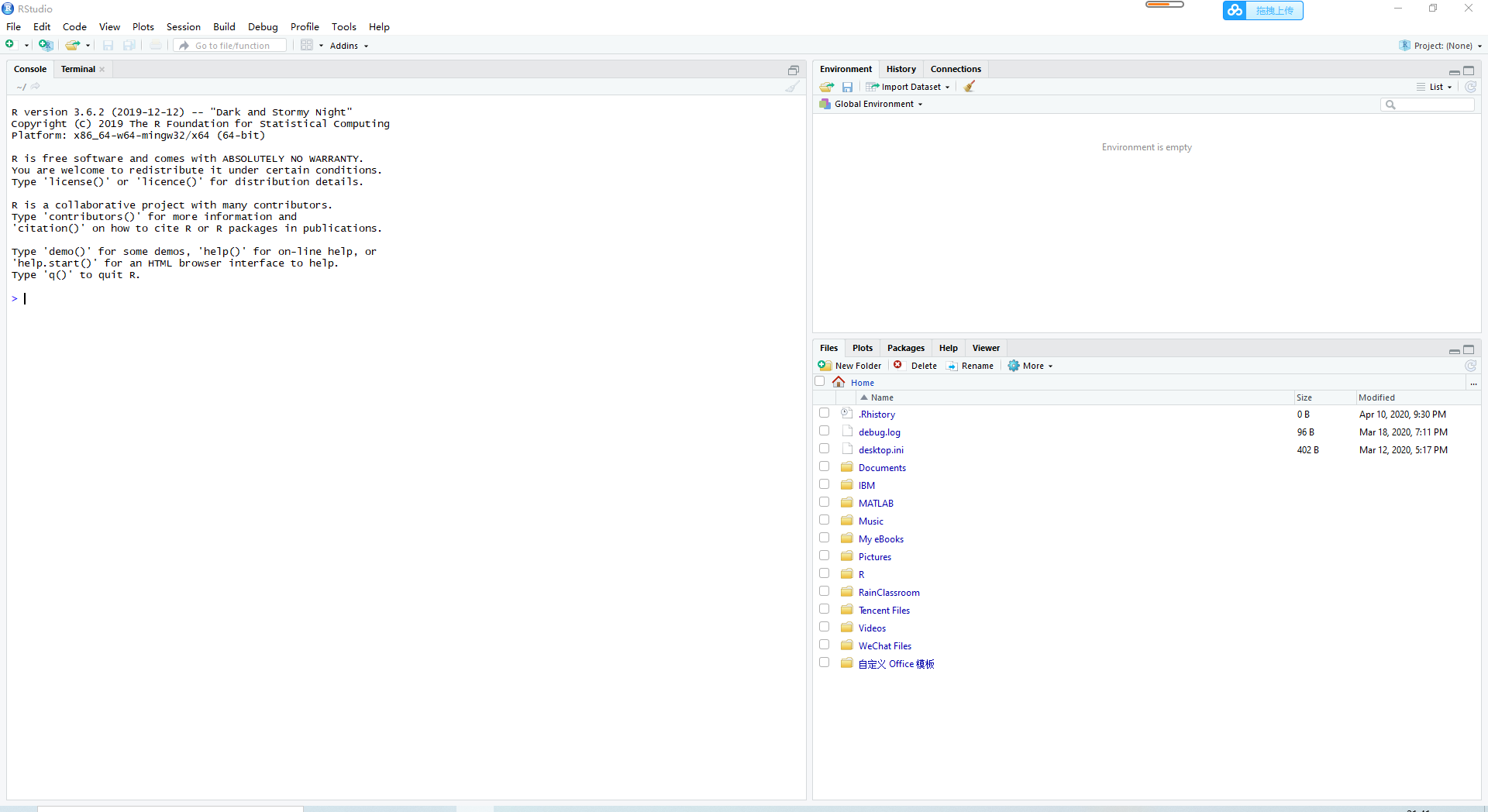The image size is (1488, 812).
Task: Open the Addins dropdown
Action: click(x=349, y=46)
